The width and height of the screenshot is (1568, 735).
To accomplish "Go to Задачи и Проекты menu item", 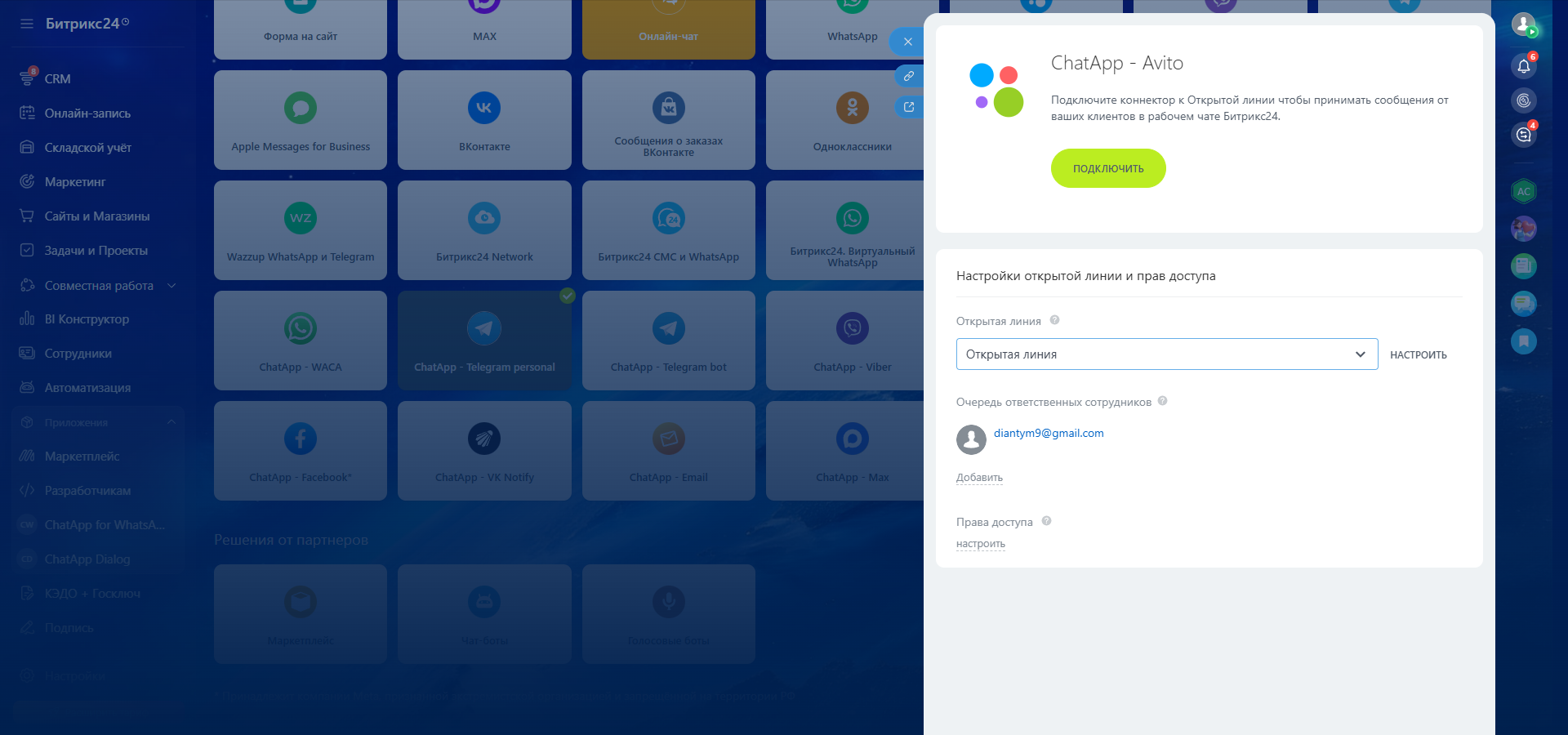I will pos(96,251).
